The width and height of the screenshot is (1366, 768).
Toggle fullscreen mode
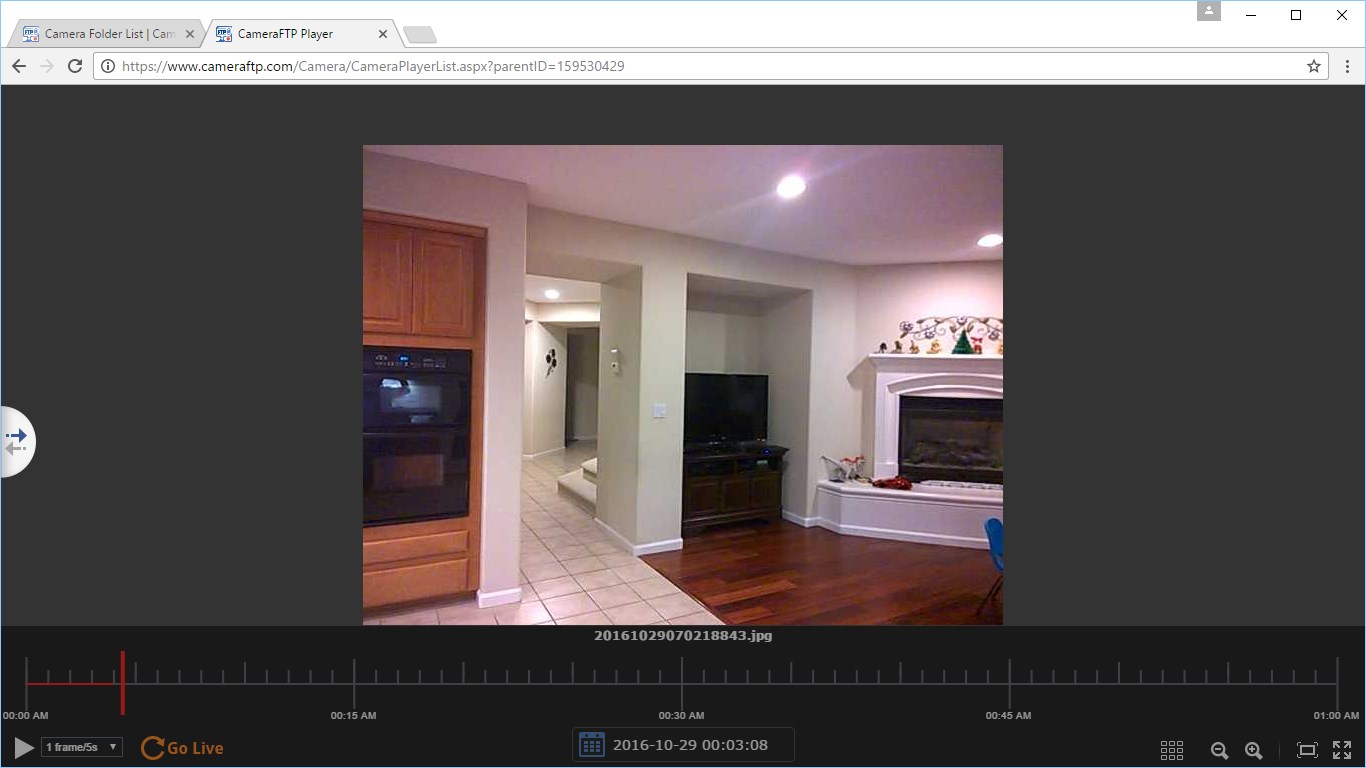click(1342, 749)
